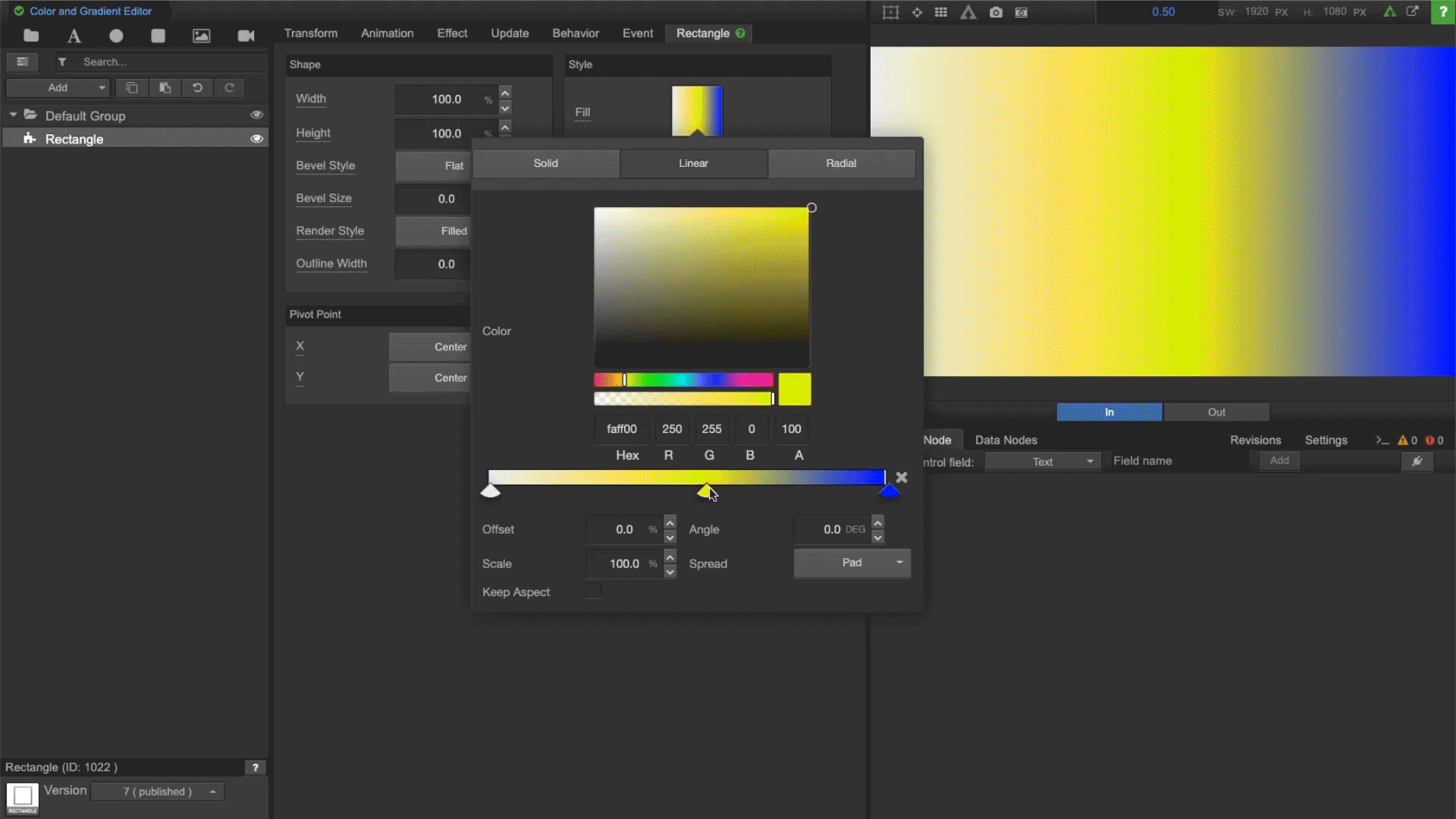The image size is (1456, 819).
Task: Select the video camera node tool
Action: [246, 36]
